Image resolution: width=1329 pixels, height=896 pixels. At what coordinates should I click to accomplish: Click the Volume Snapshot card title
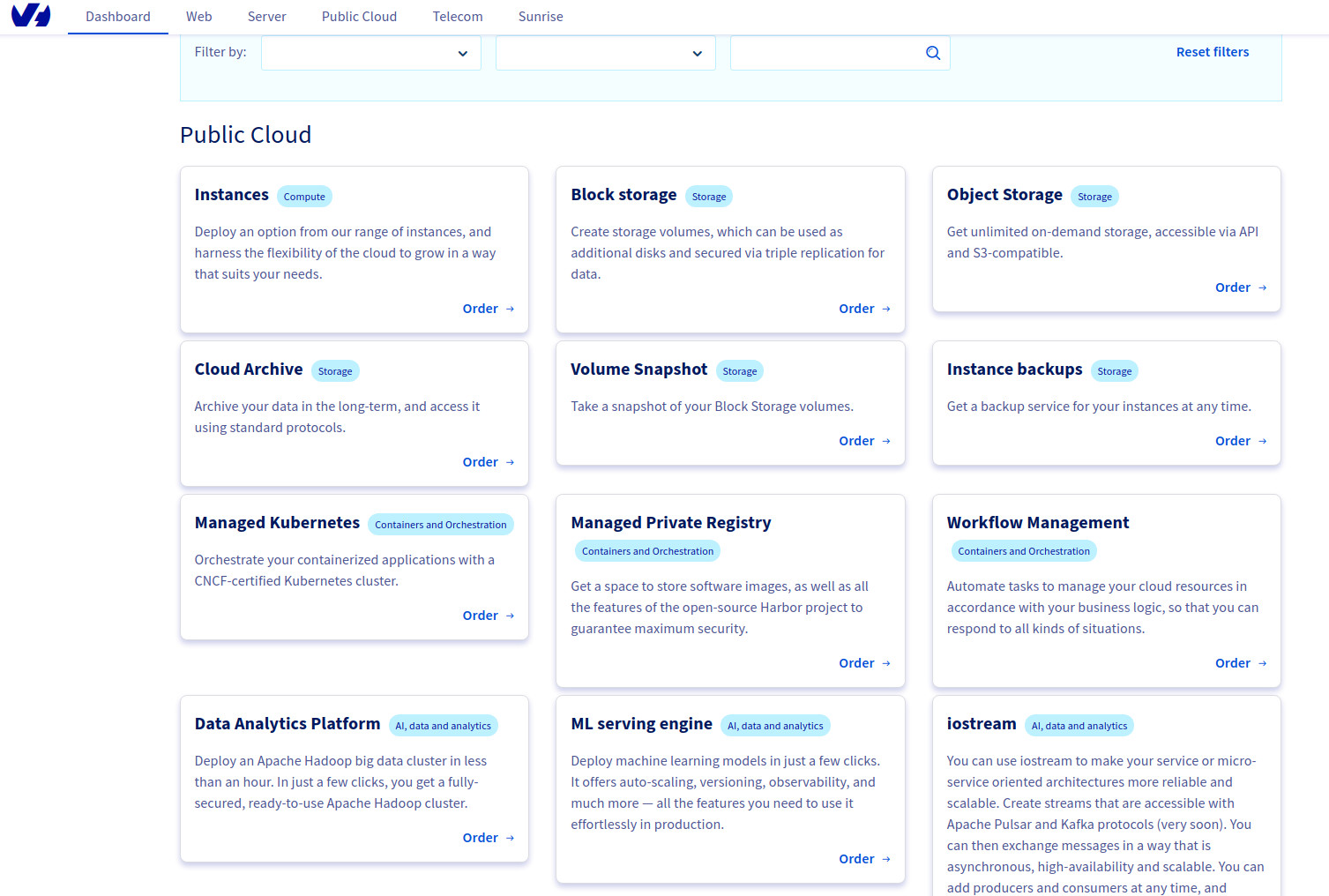click(639, 370)
